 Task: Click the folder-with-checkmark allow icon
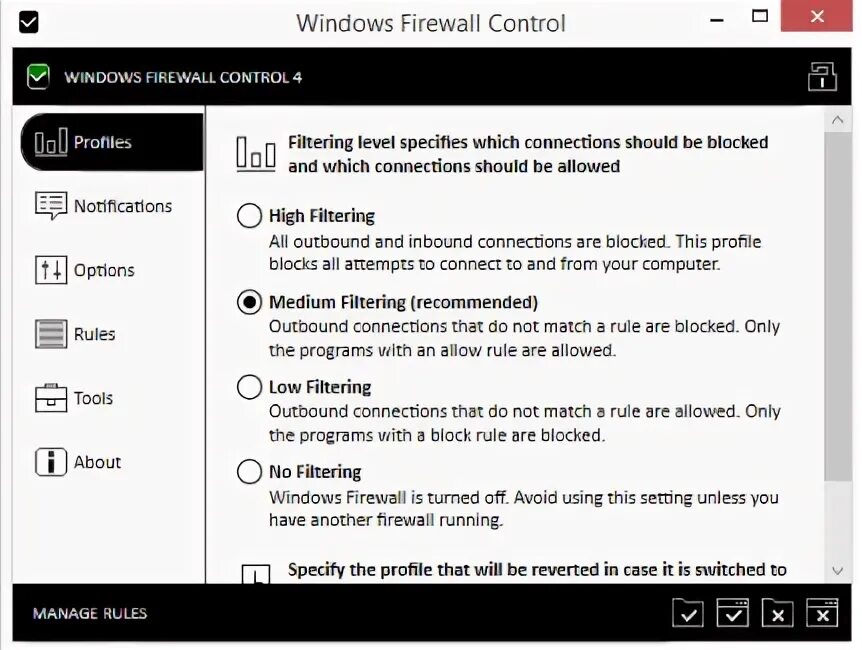(x=688, y=612)
